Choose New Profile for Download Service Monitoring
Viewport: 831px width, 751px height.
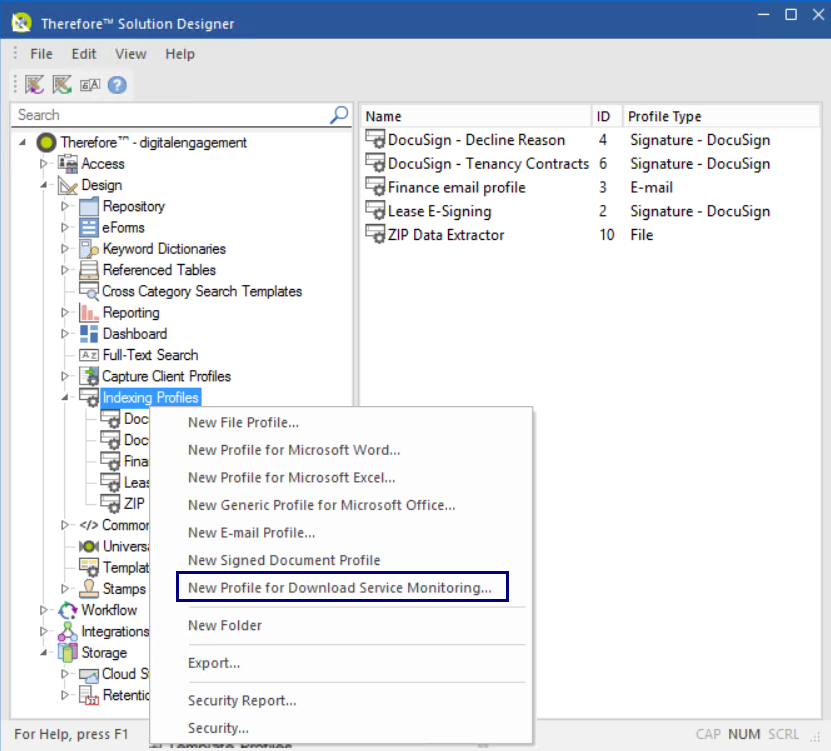(x=341, y=588)
